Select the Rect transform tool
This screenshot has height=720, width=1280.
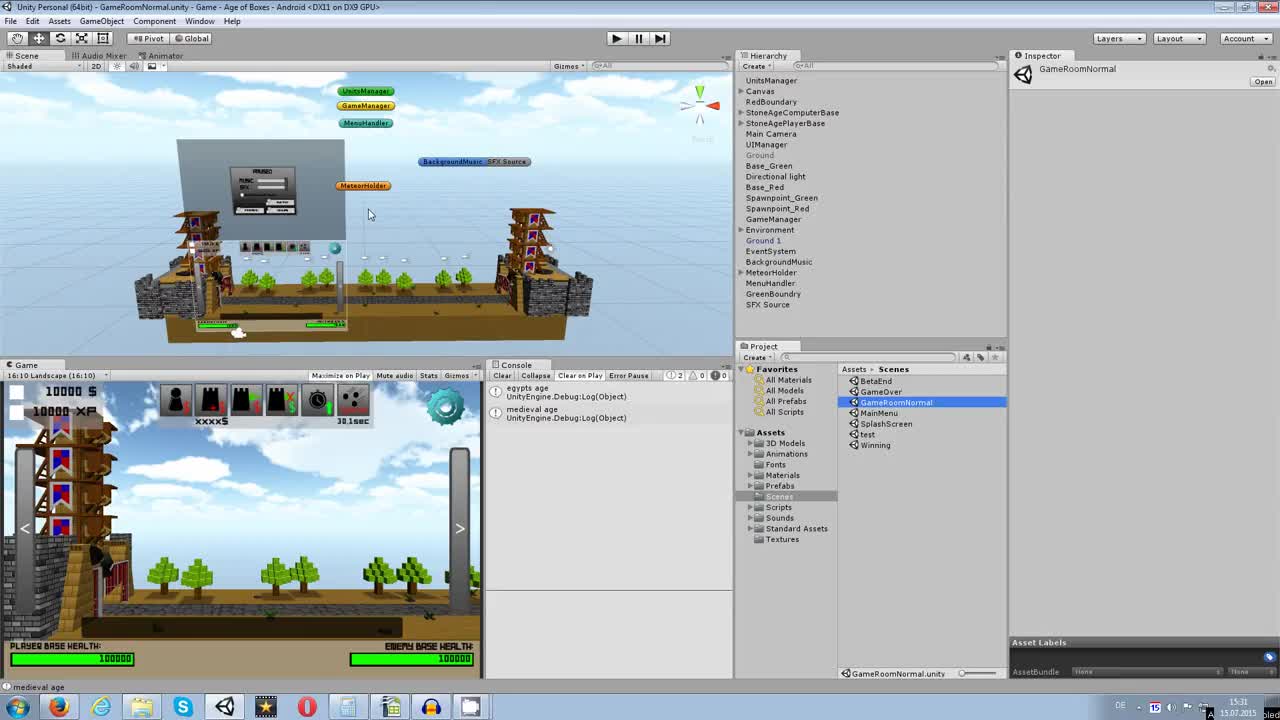[101, 38]
